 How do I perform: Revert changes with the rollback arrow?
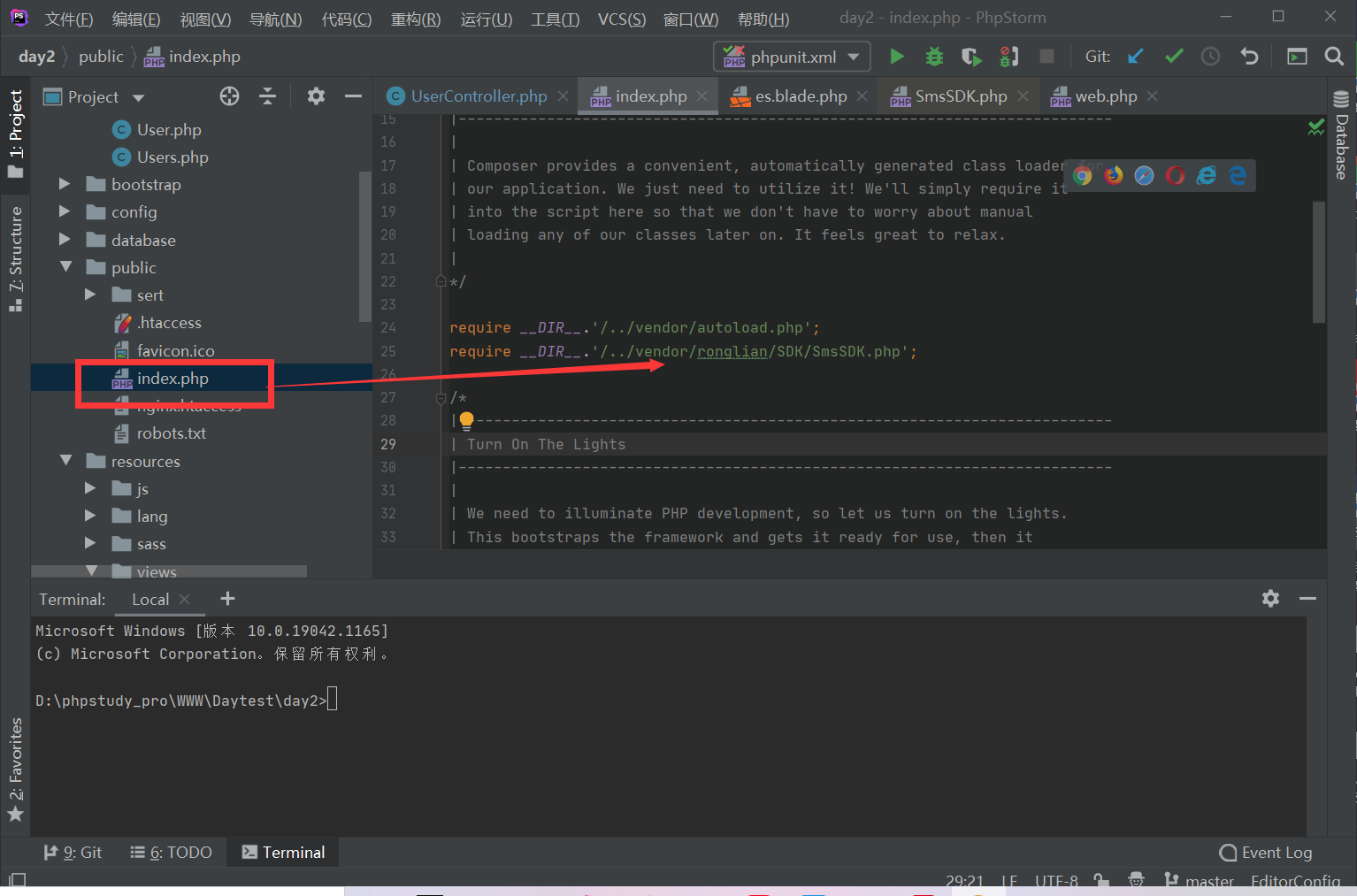[x=1249, y=57]
